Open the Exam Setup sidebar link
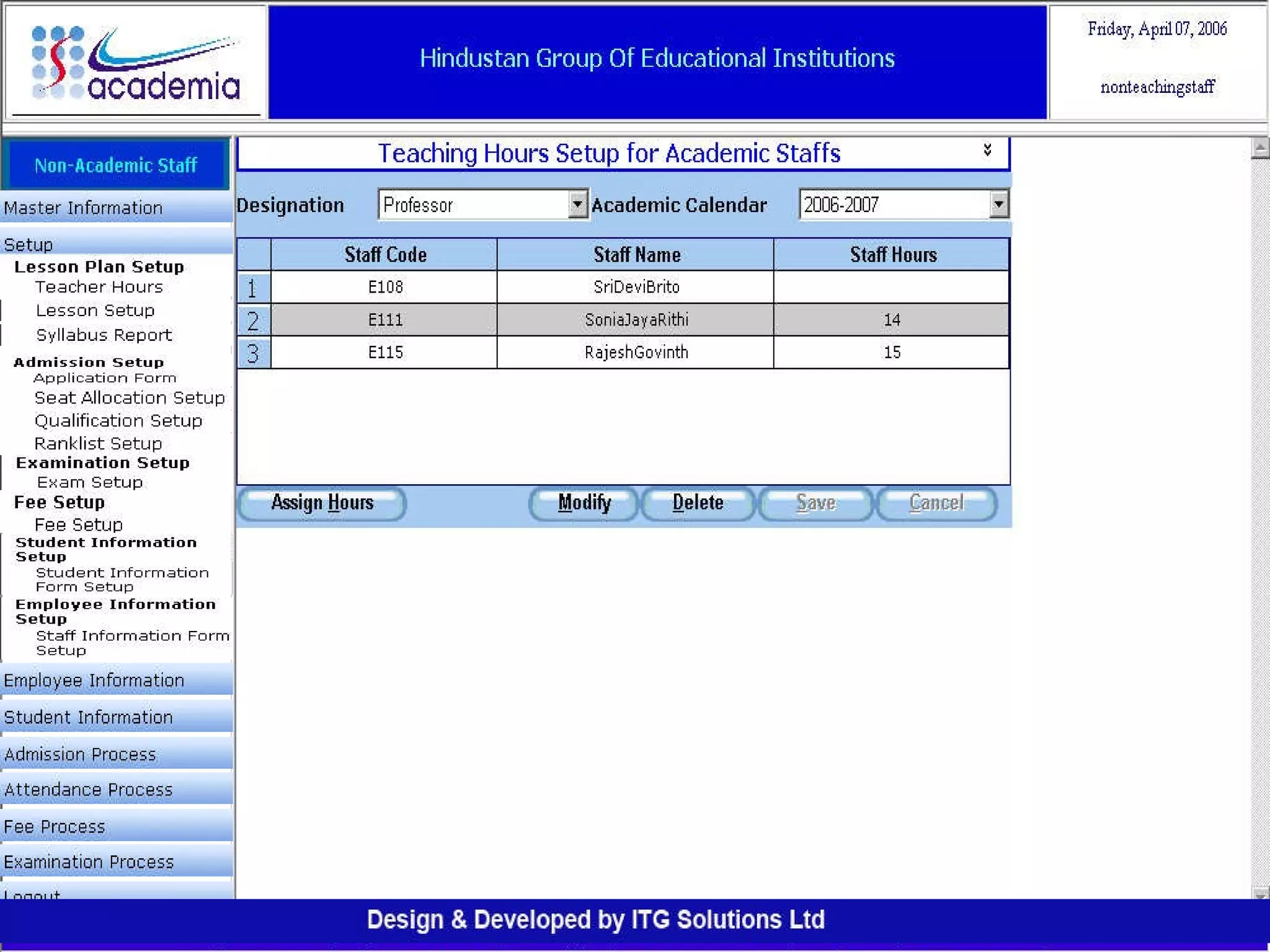 tap(90, 482)
